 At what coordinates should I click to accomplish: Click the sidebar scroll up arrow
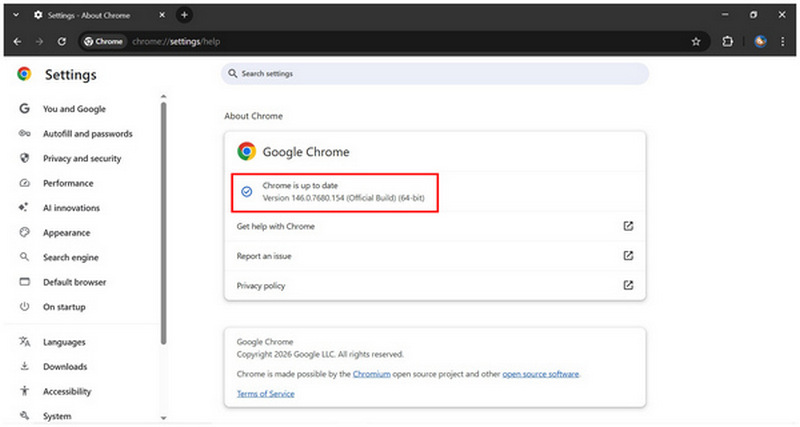click(x=163, y=96)
